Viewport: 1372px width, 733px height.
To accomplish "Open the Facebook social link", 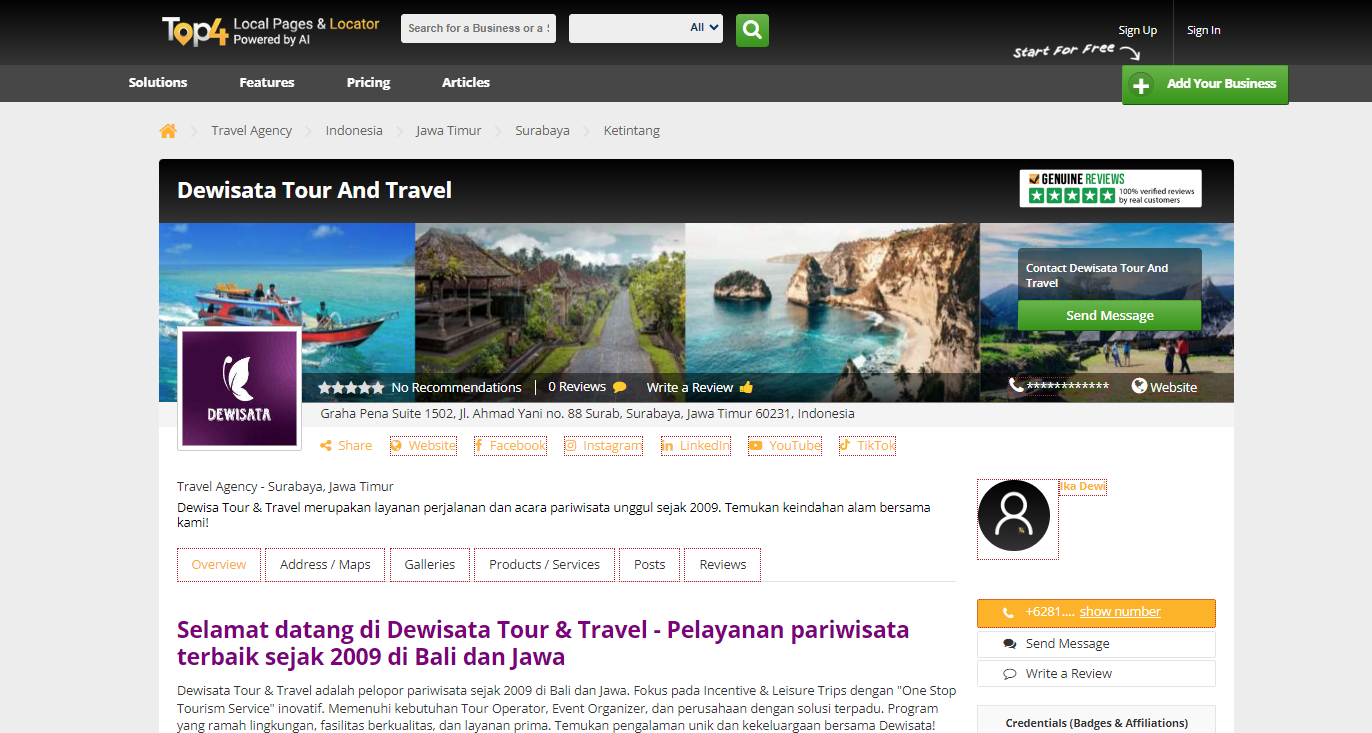I will click(x=510, y=445).
